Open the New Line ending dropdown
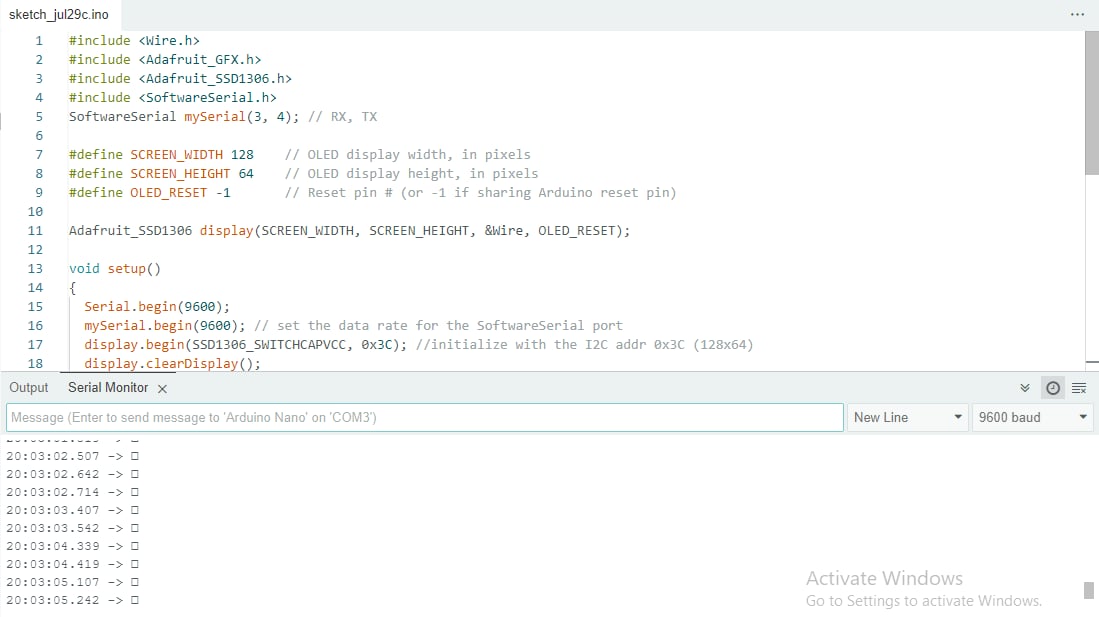The height and width of the screenshot is (617, 1099). [908, 417]
